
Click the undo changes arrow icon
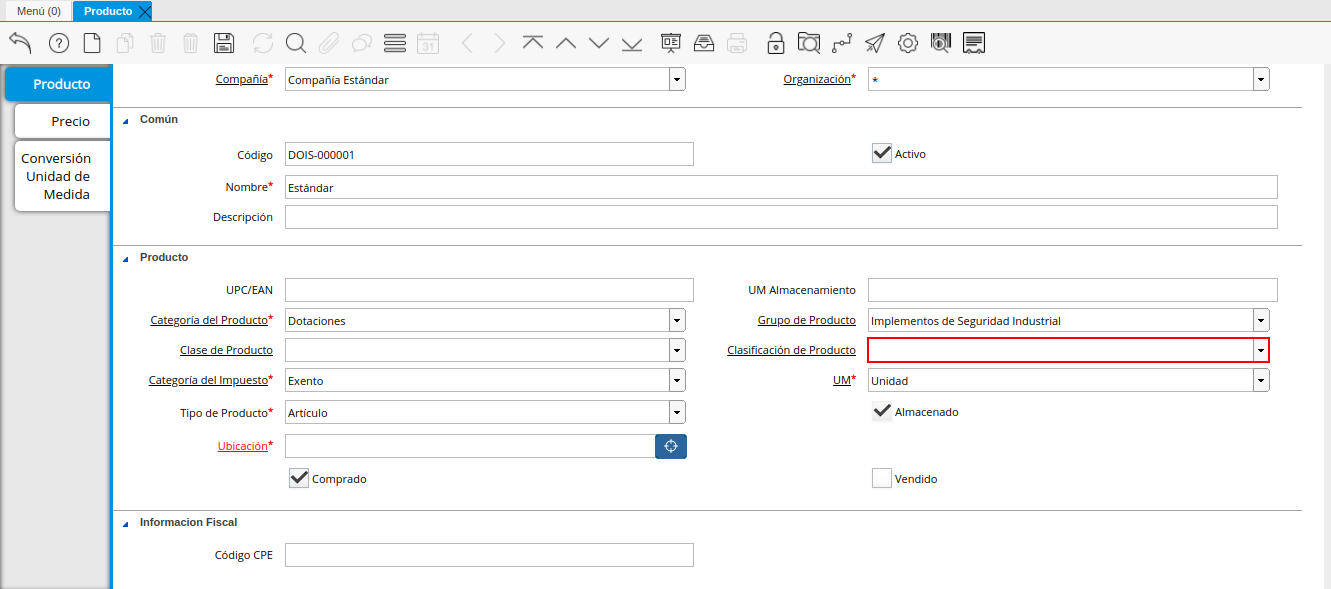tap(20, 43)
